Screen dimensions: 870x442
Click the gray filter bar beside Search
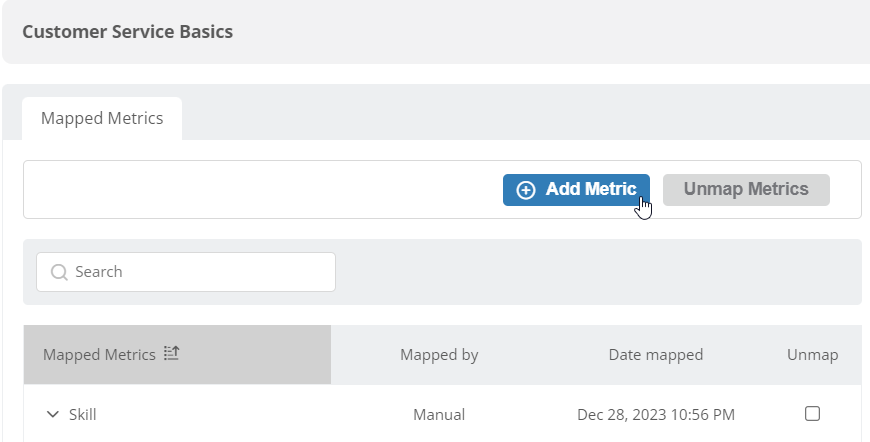pyautogui.click(x=598, y=272)
